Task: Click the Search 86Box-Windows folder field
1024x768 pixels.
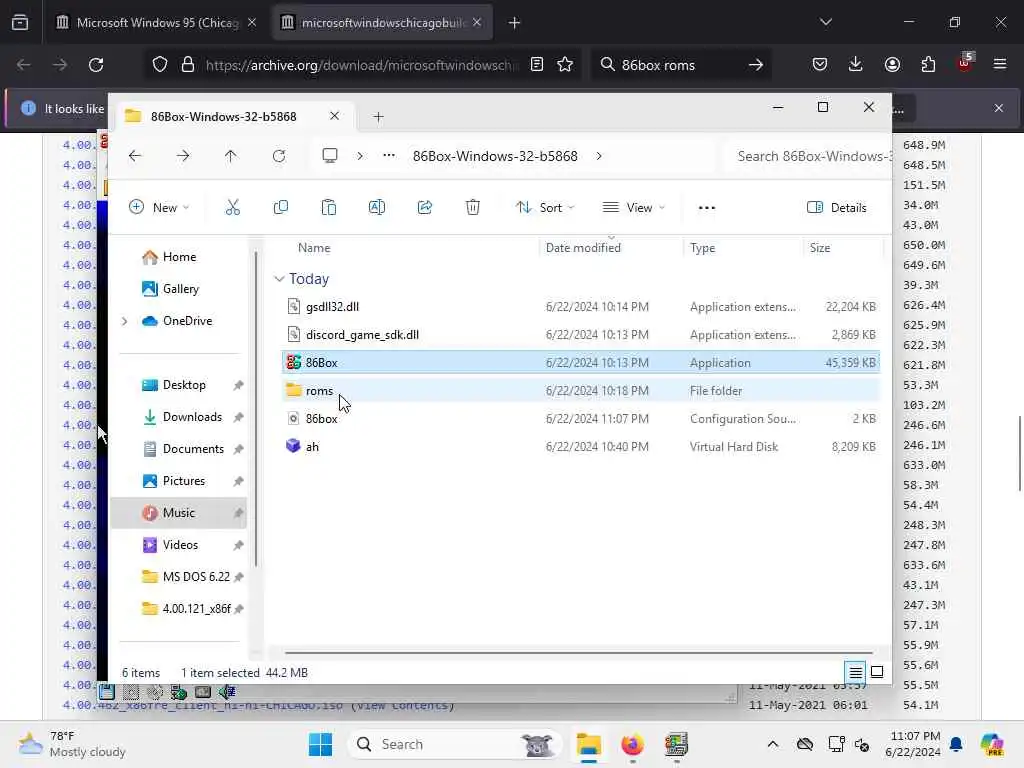Action: 810,156
